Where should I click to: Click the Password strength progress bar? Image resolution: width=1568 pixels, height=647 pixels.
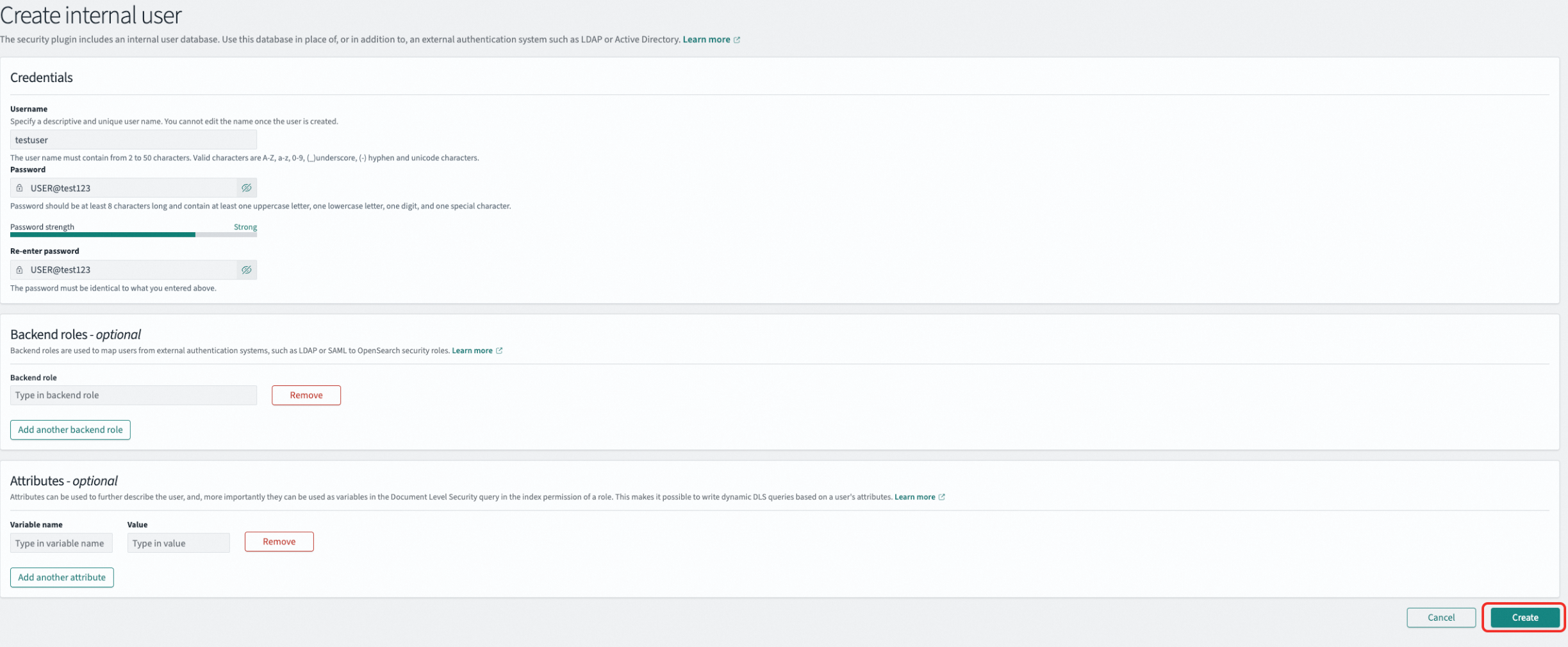pyautogui.click(x=133, y=235)
